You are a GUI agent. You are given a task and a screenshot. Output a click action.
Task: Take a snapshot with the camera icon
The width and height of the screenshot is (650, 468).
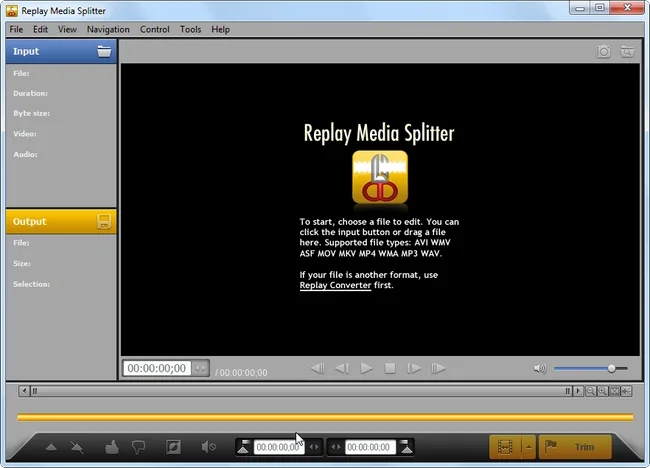tap(603, 51)
